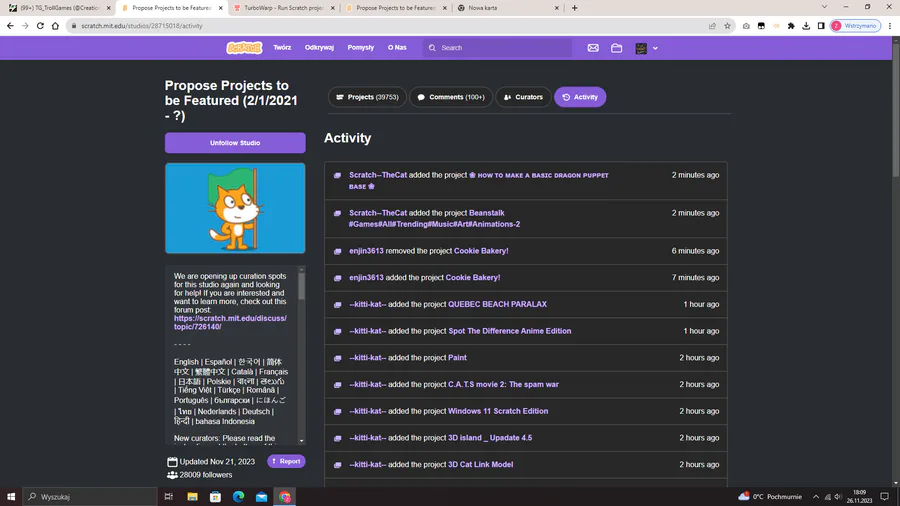The image size is (900, 506).
Task: Switch to the Comments (100+) tab
Action: [x=451, y=97]
